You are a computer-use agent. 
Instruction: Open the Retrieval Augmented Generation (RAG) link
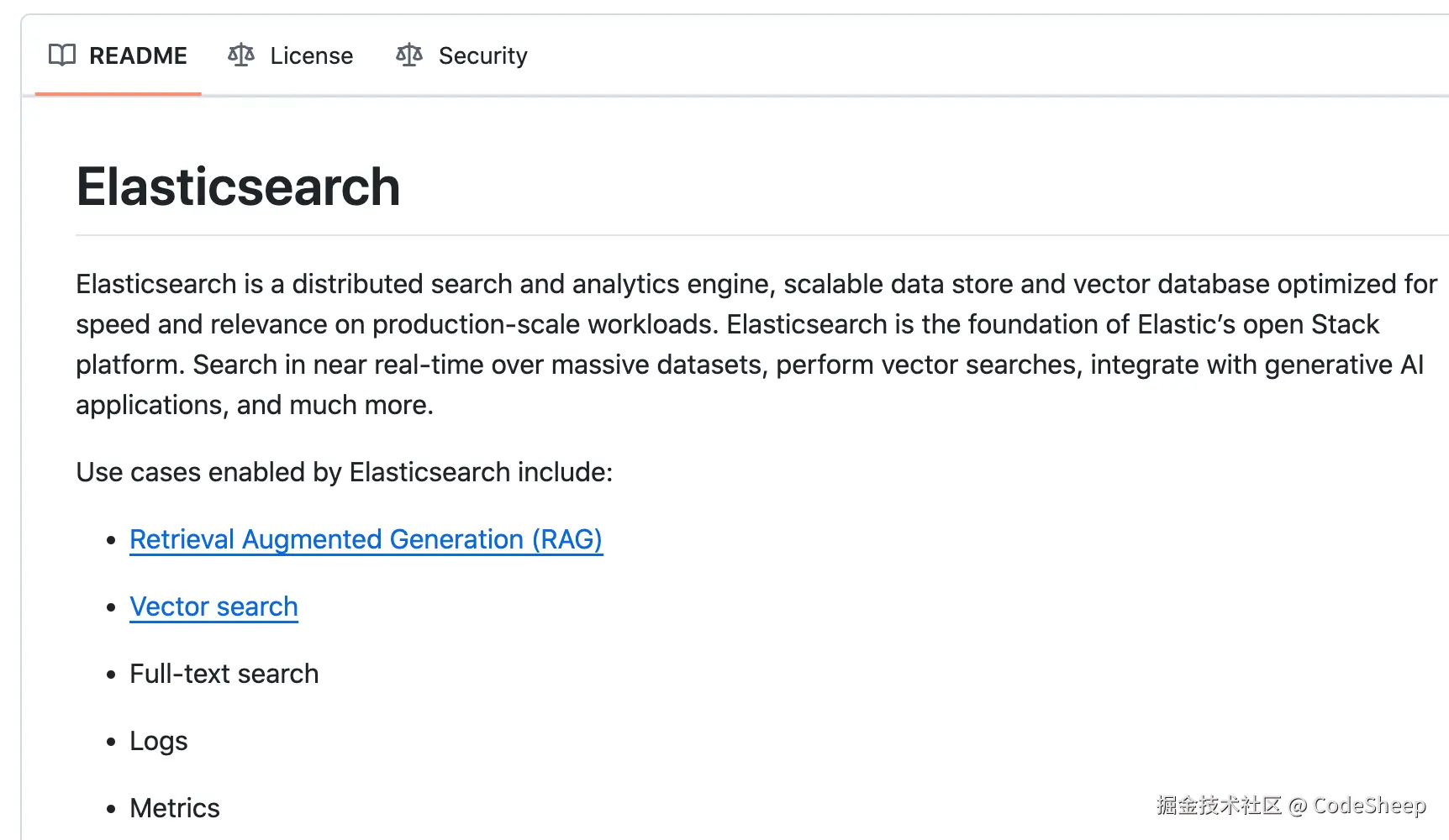click(366, 539)
